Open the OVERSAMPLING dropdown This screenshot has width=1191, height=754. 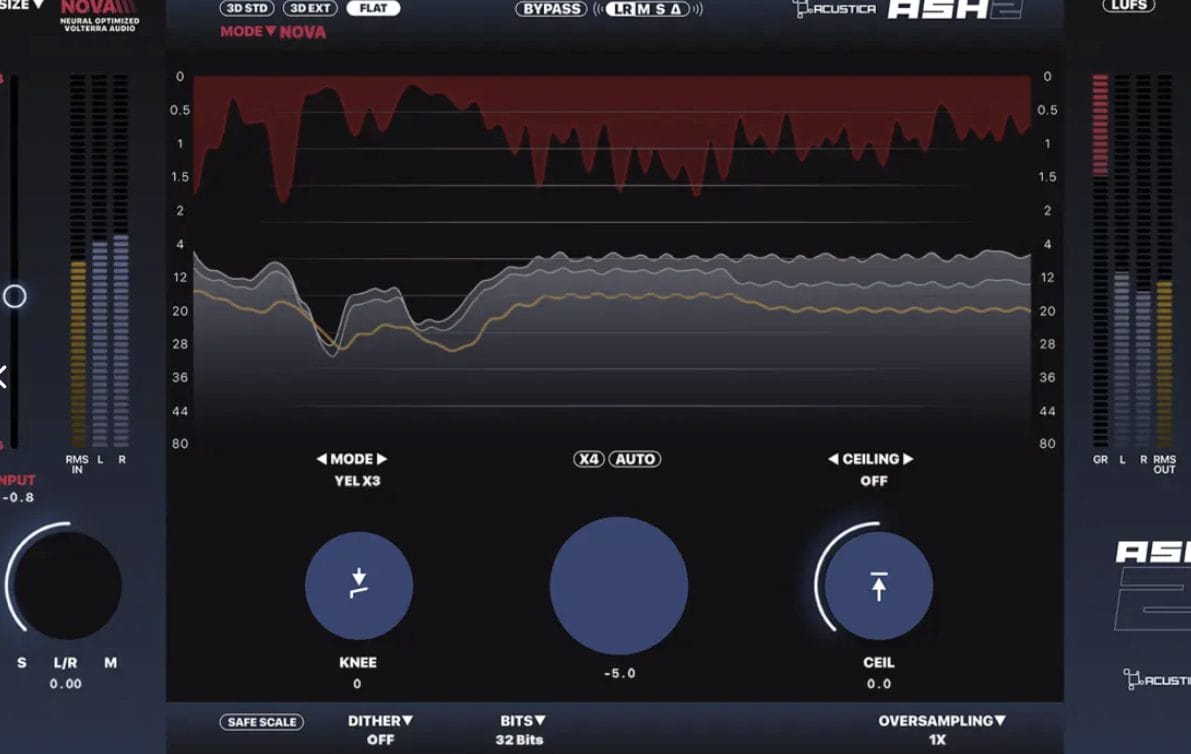point(942,721)
